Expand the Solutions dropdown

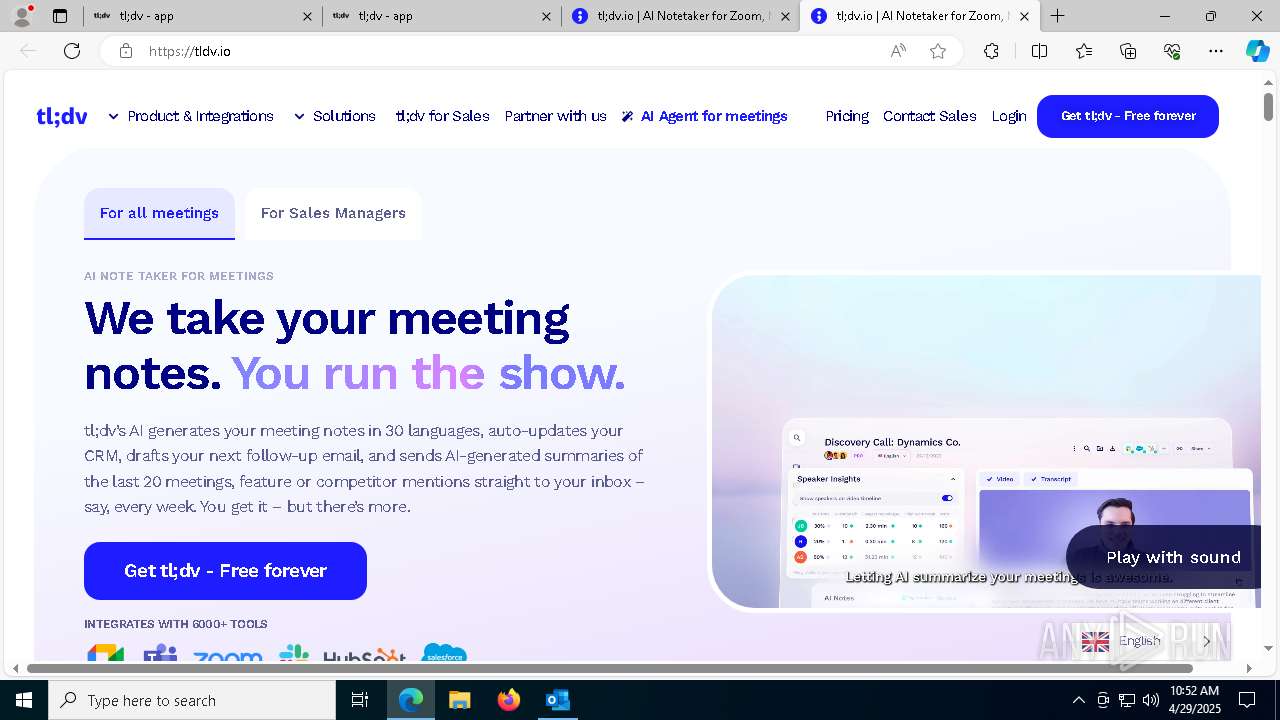[x=335, y=116]
